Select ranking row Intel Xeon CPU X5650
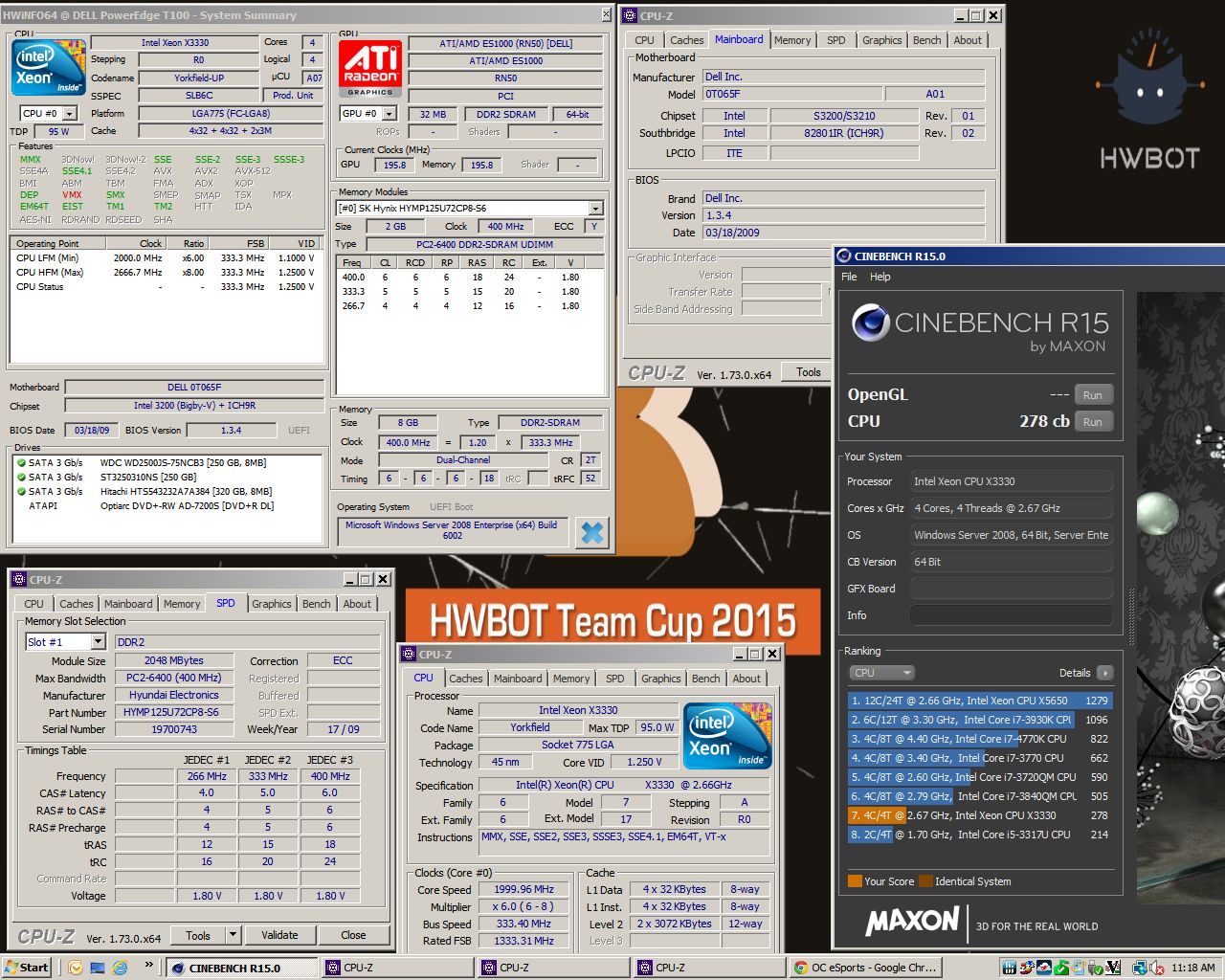This screenshot has height=980, width=1225. 980,701
